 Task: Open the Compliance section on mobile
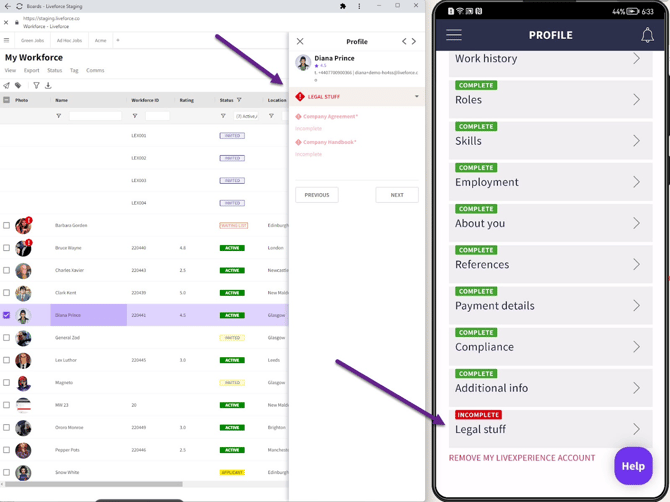tap(550, 346)
